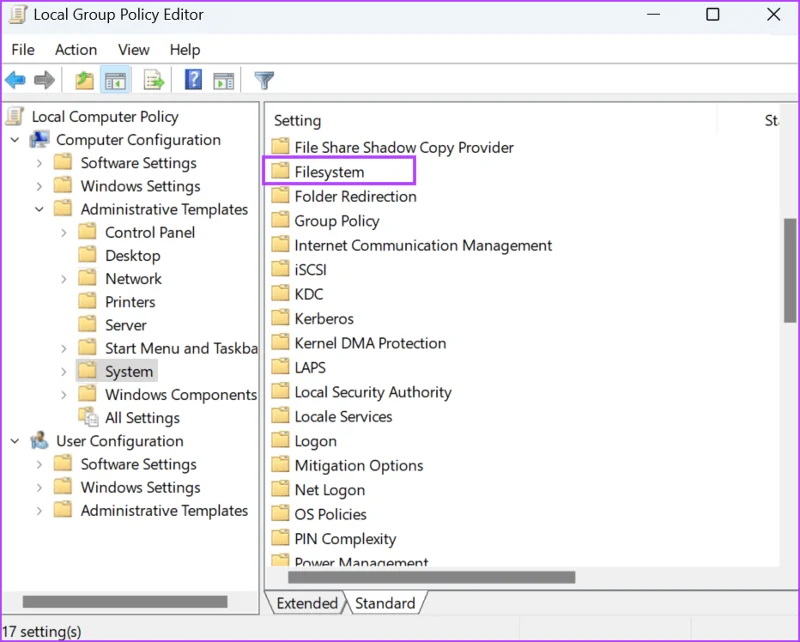Expand the Start Menu and Taskbar node
The height and width of the screenshot is (642, 800).
click(x=64, y=349)
